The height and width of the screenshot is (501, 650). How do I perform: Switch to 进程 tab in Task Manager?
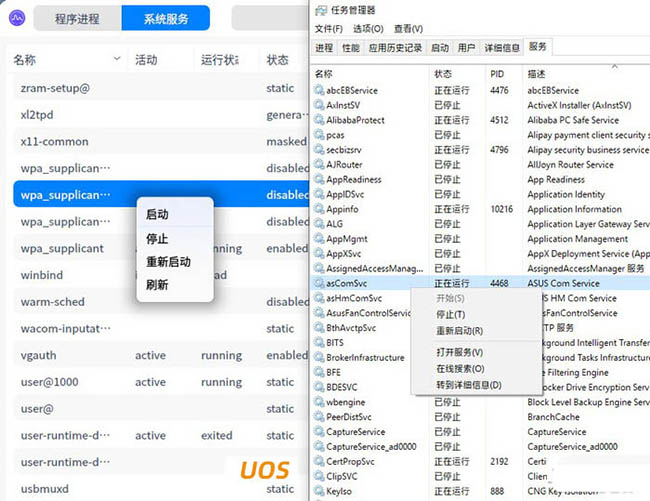coord(324,48)
